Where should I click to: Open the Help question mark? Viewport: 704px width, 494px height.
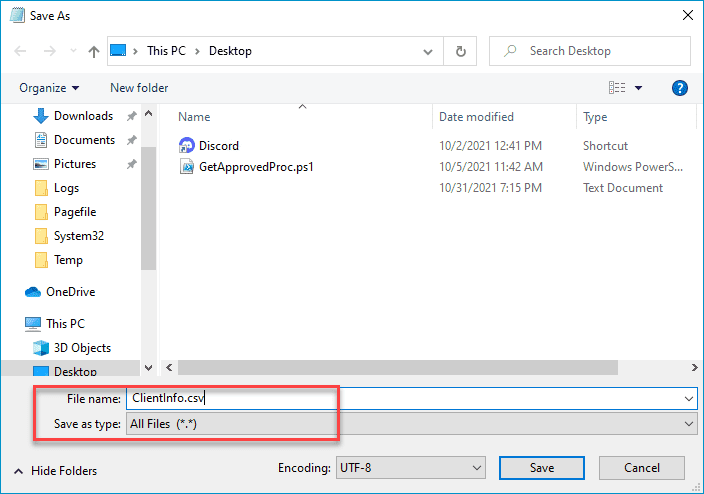[x=680, y=88]
